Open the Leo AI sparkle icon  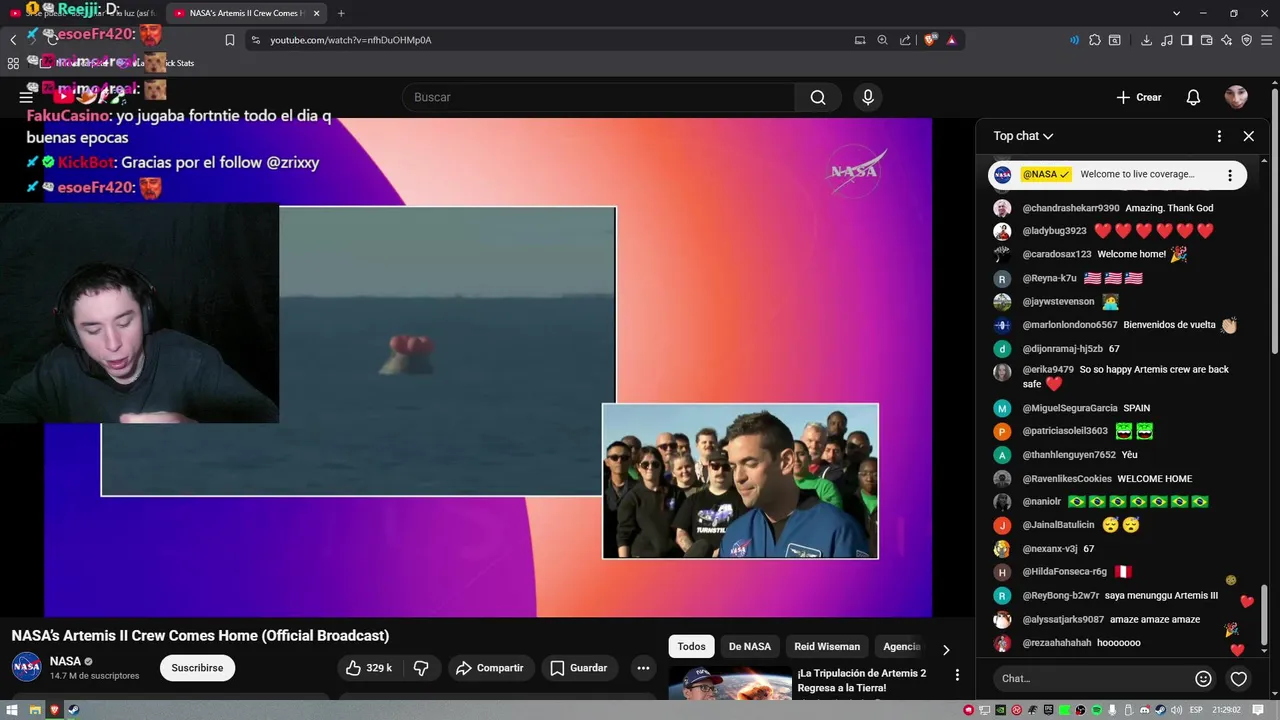pos(1226,40)
